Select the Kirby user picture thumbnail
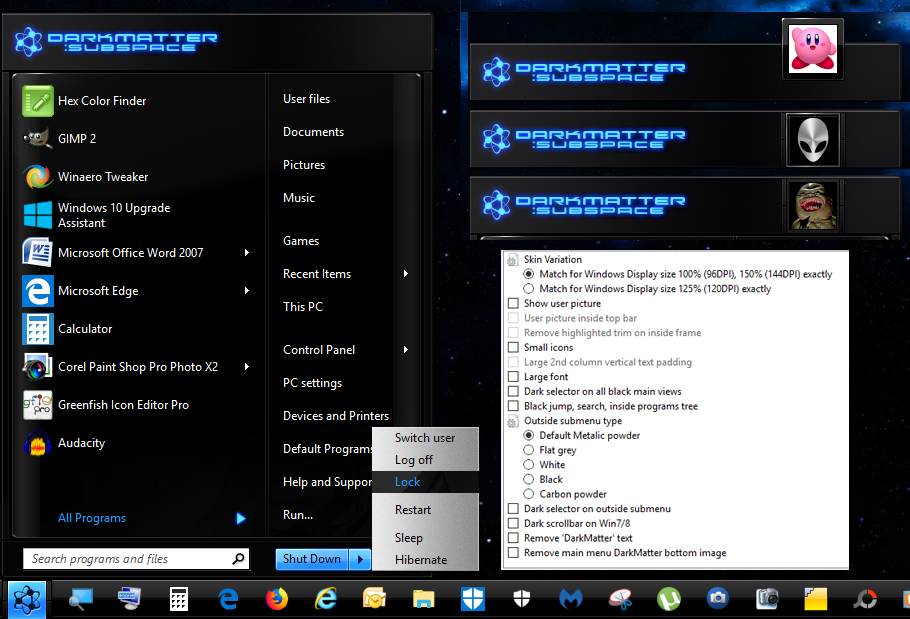The image size is (910, 619). click(x=812, y=48)
